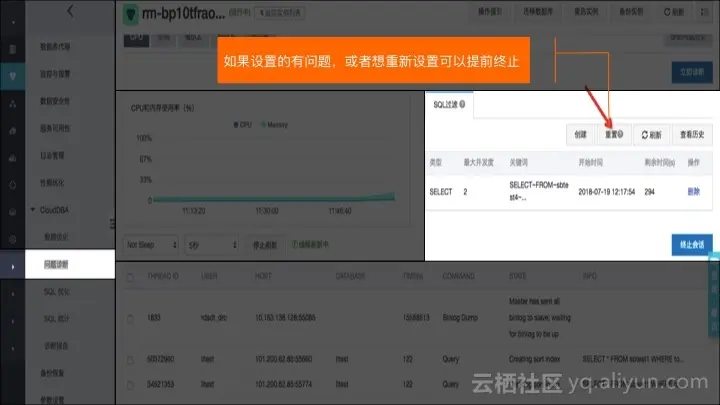Tick the header checkbox of the thread table
The height and width of the screenshot is (405, 720).
click(130, 277)
